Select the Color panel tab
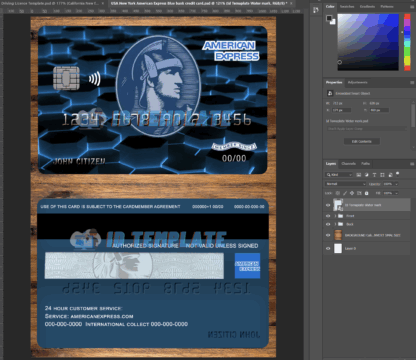 point(330,6)
